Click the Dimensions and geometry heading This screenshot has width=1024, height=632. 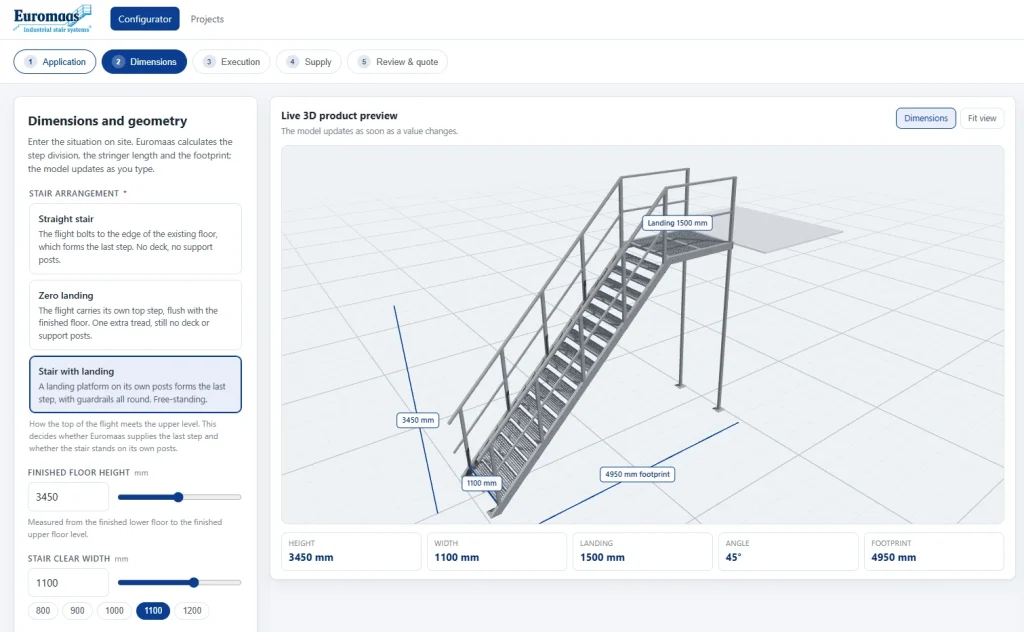click(107, 121)
